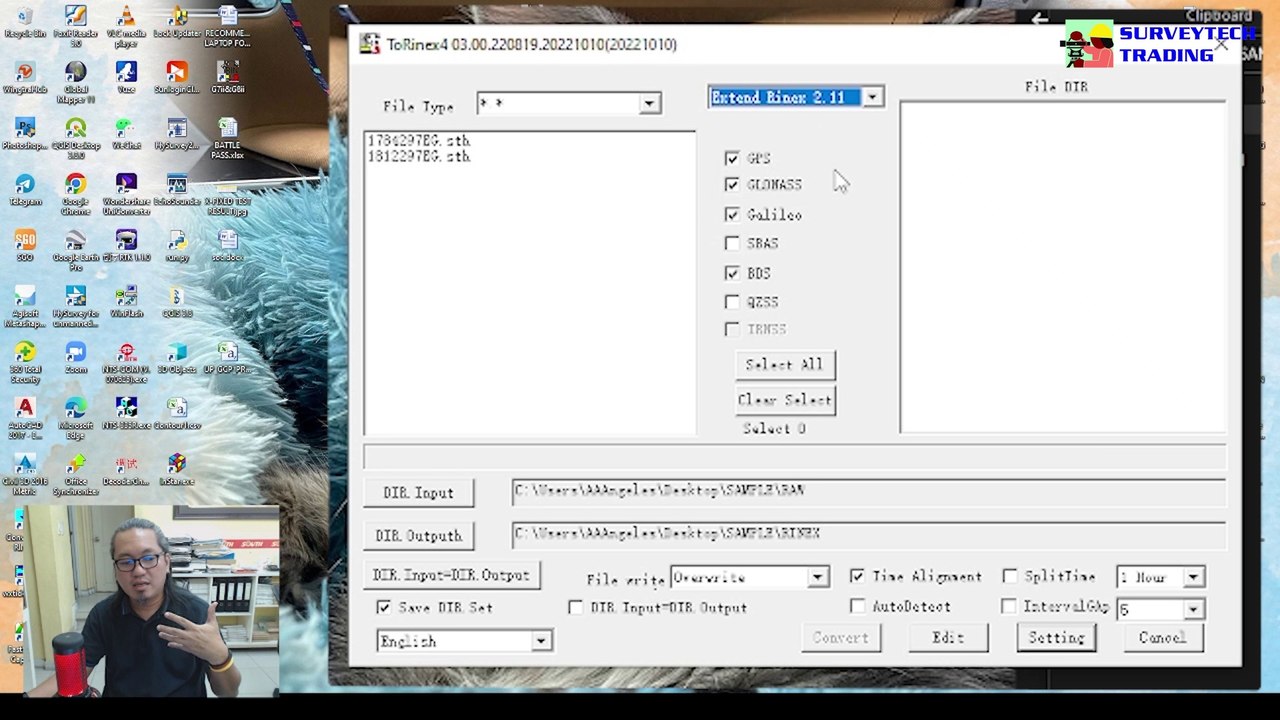
Task: Click the Edit button
Action: [948, 638]
